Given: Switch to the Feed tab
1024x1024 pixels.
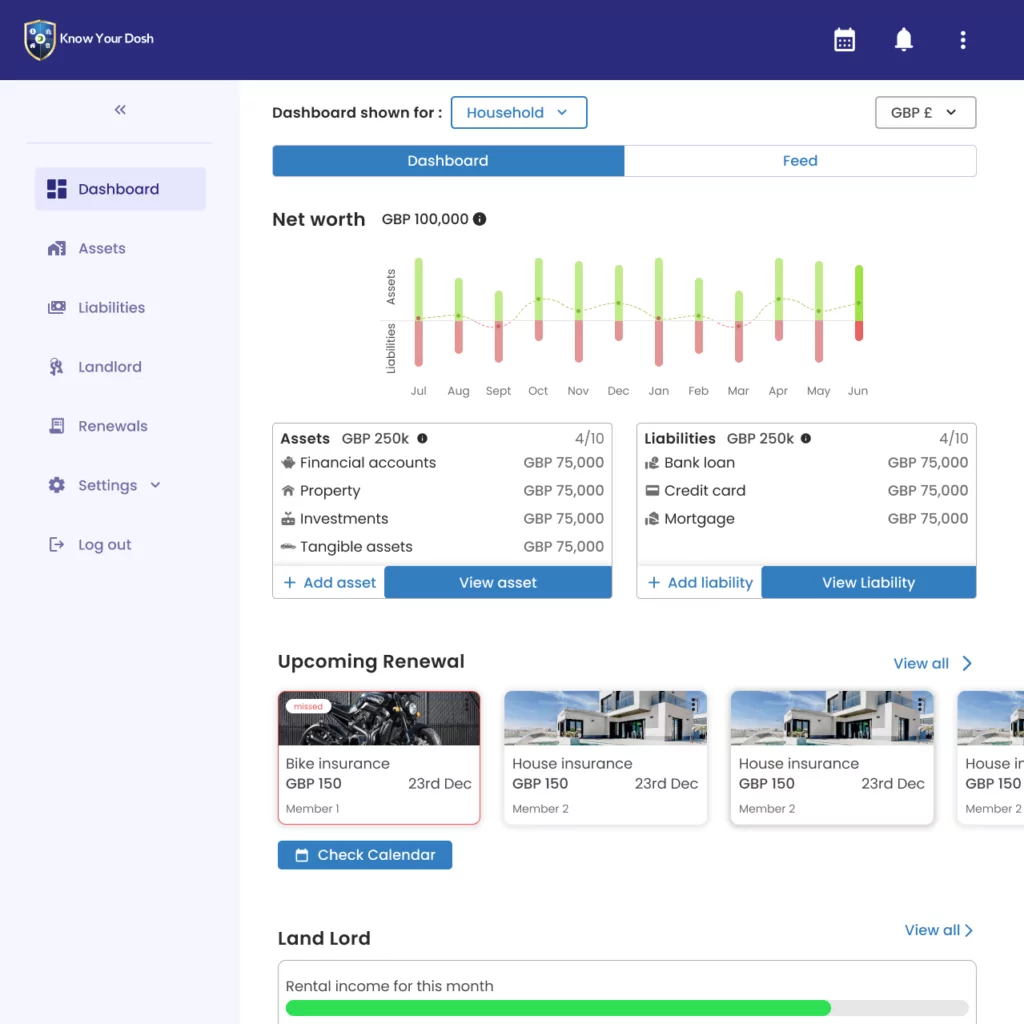Looking at the screenshot, I should pyautogui.click(x=800, y=161).
